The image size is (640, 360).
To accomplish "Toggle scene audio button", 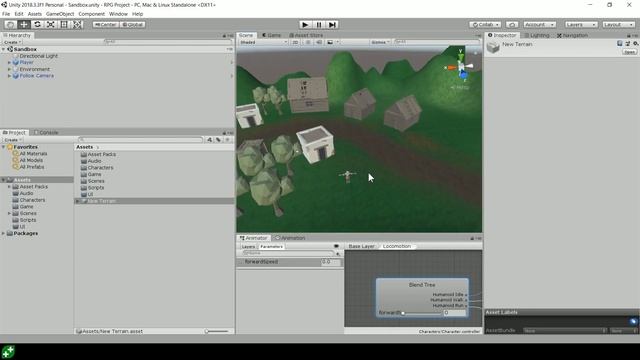I will 319,42.
